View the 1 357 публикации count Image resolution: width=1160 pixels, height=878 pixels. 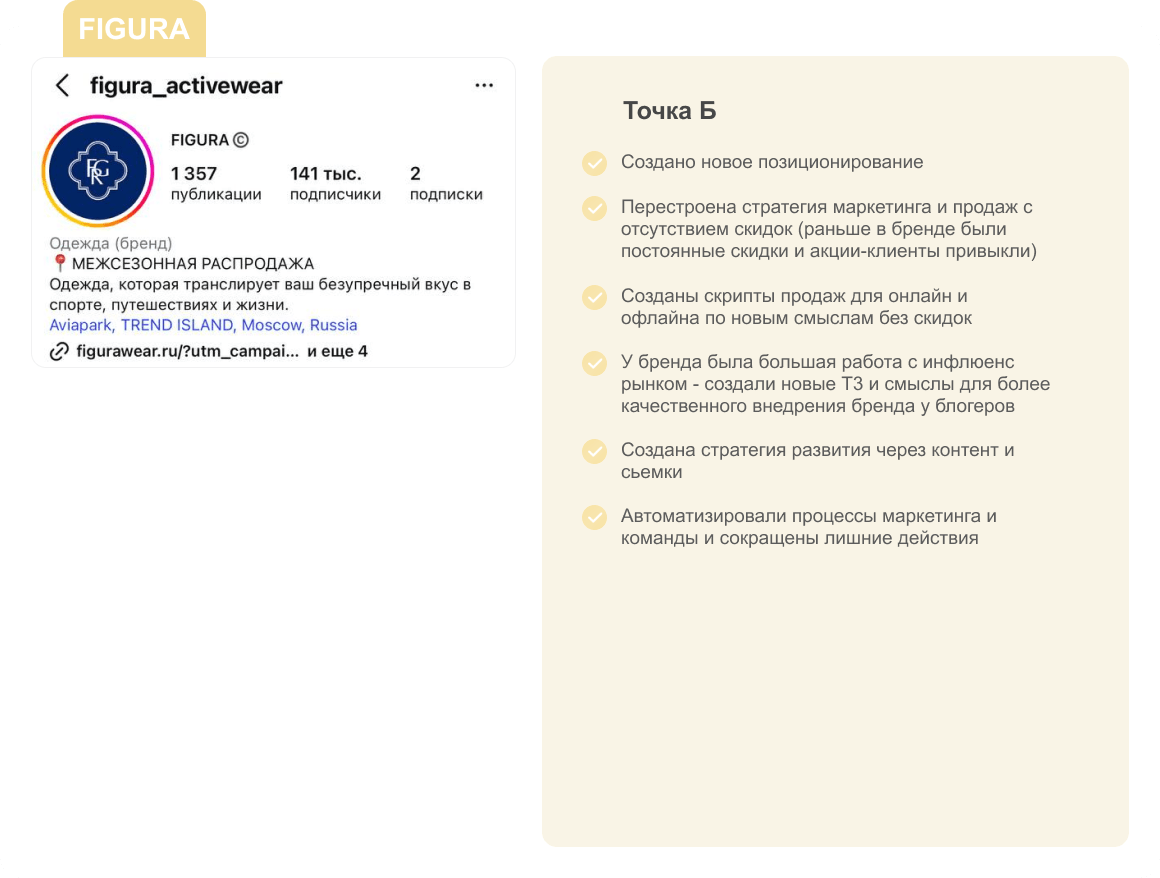[215, 183]
